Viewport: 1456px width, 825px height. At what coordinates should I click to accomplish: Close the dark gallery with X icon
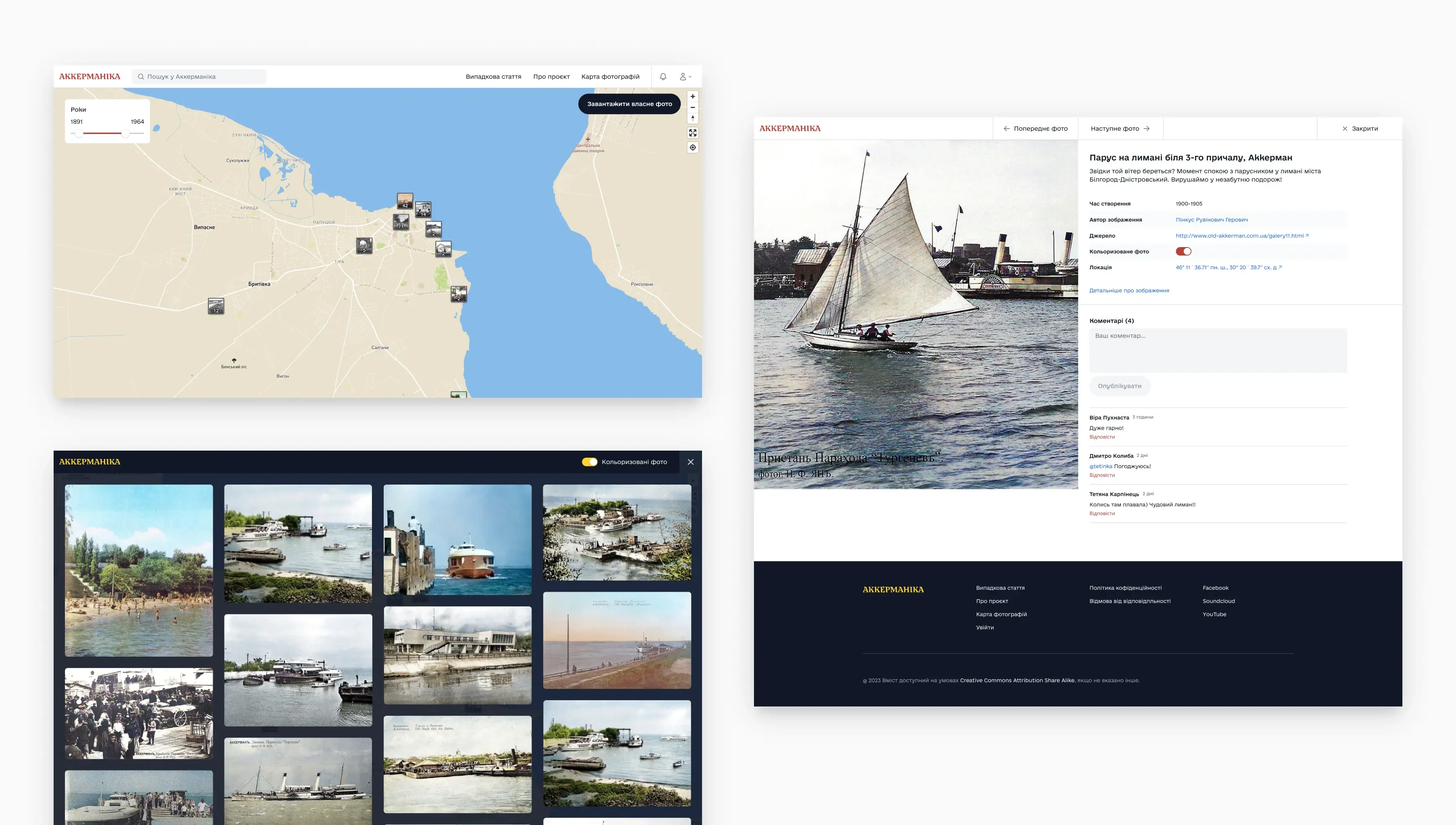click(690, 462)
